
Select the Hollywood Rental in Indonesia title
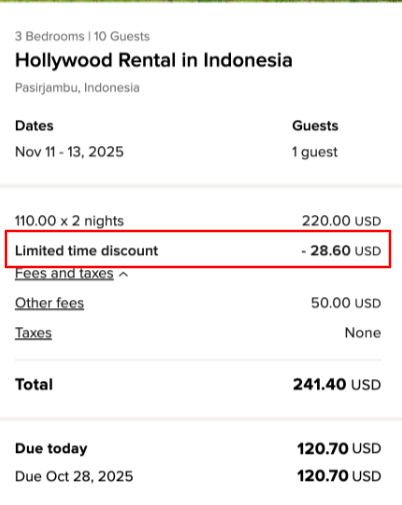154,60
